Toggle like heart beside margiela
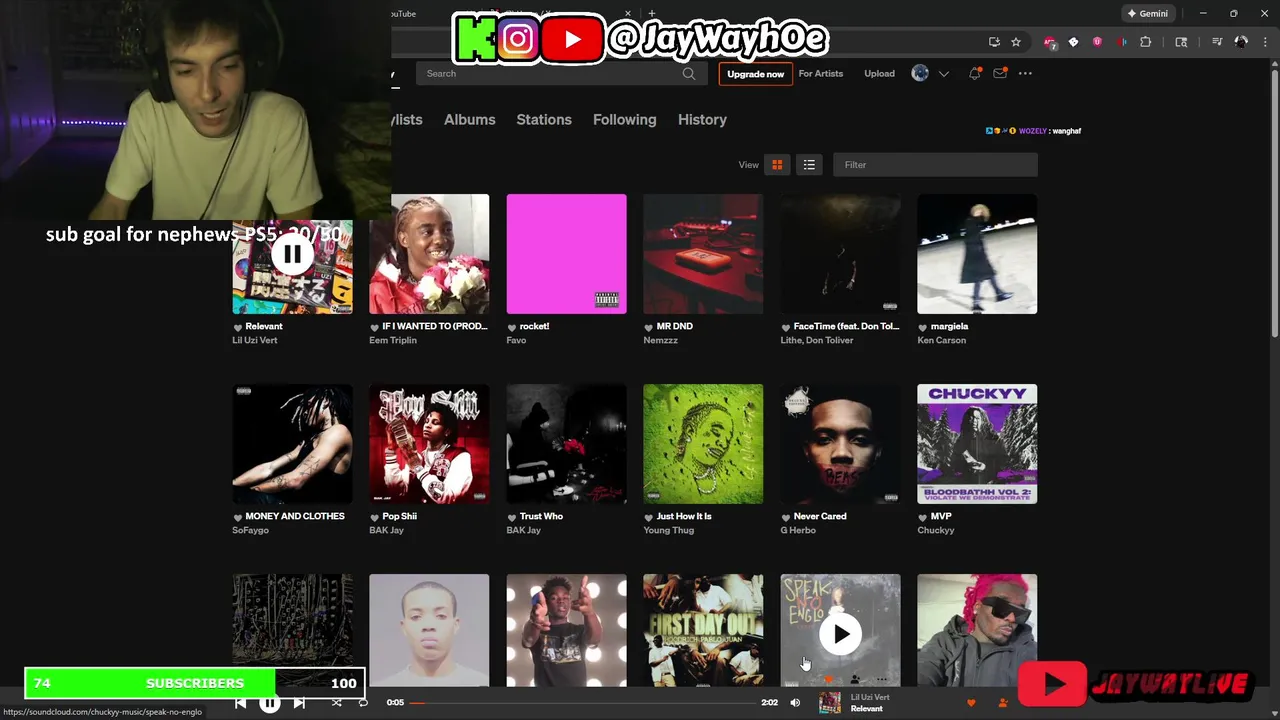 pyautogui.click(x=923, y=327)
